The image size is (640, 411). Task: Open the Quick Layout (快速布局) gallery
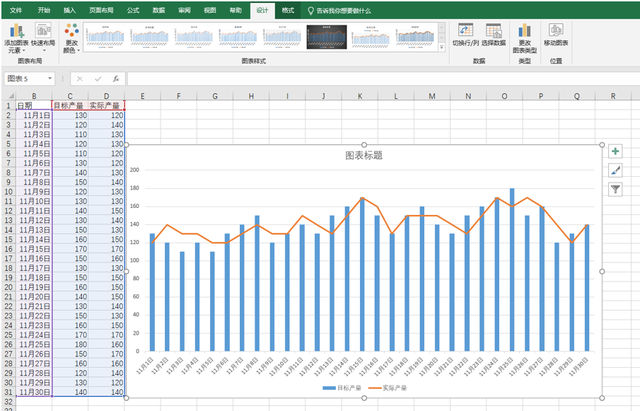pos(43,32)
